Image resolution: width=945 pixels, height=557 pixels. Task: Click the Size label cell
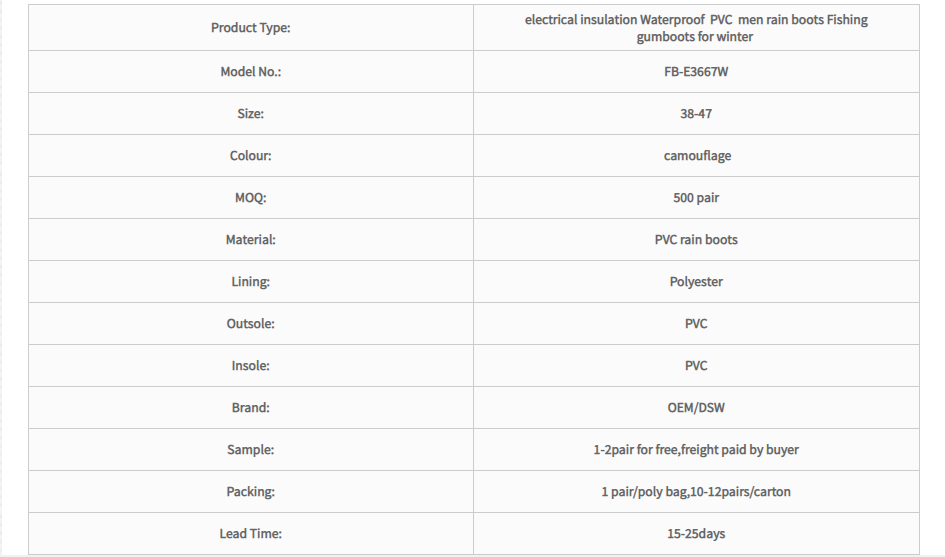coord(251,113)
